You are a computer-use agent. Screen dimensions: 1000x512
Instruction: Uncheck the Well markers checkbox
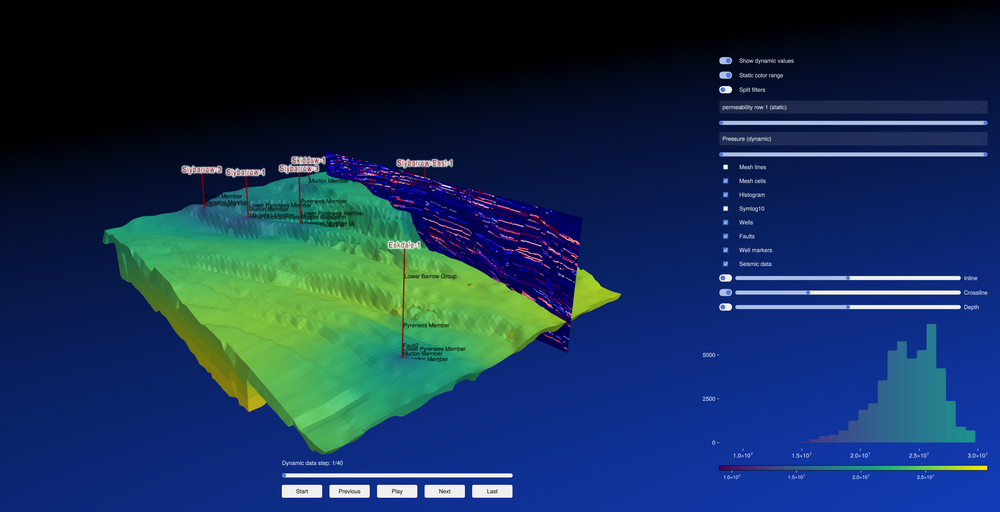coord(725,250)
